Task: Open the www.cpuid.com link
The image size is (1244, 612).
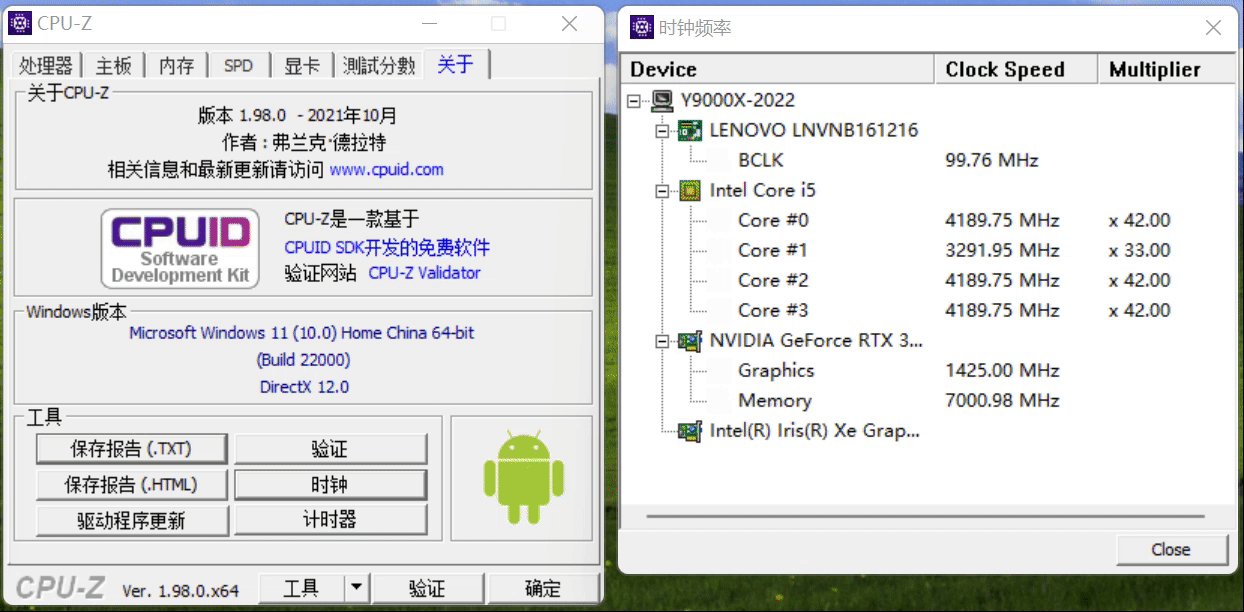Action: (x=386, y=169)
